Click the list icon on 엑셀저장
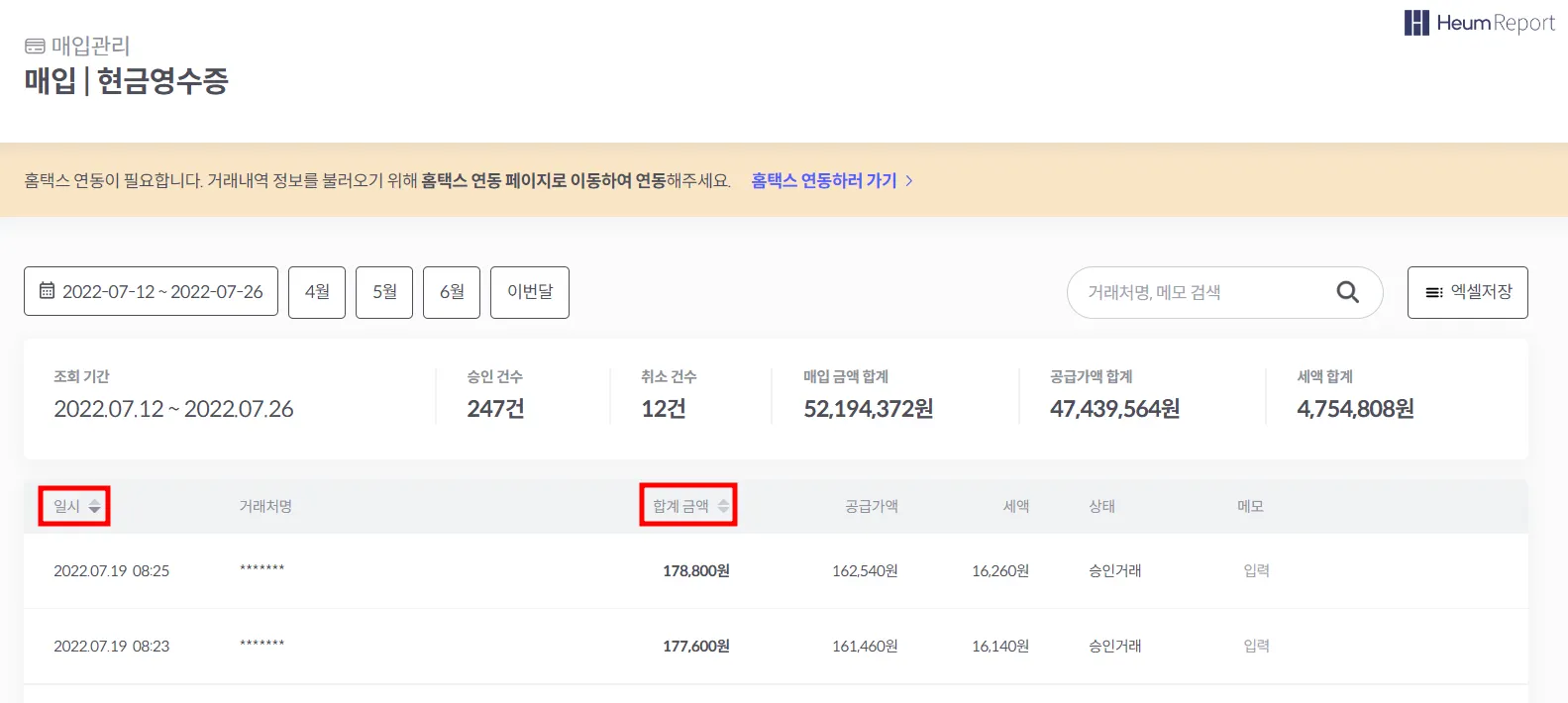This screenshot has height=703, width=1568. (1433, 292)
